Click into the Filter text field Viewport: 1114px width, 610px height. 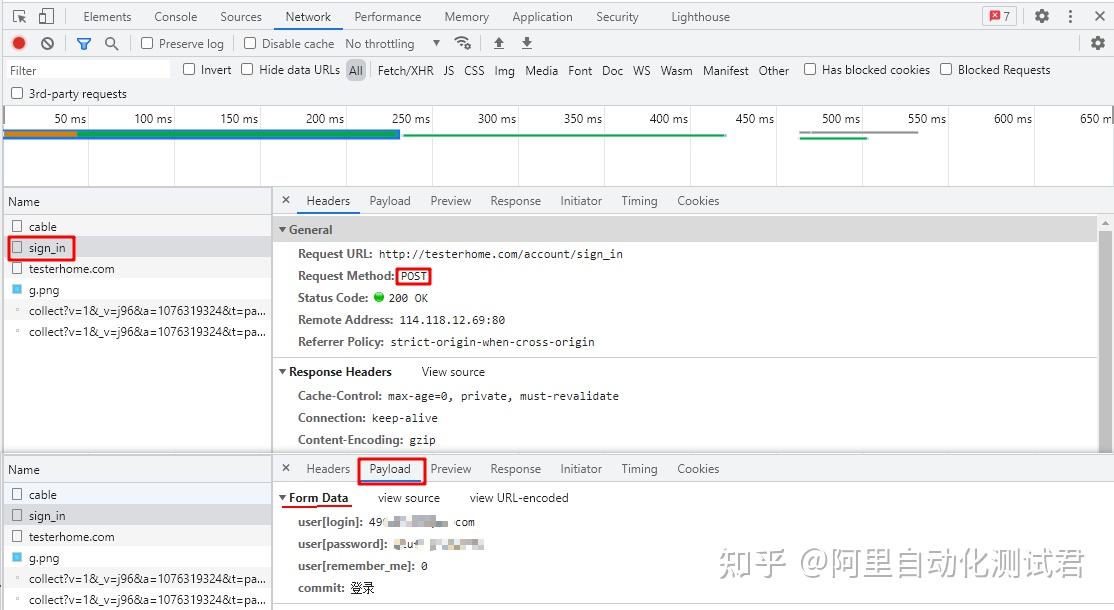click(88, 70)
